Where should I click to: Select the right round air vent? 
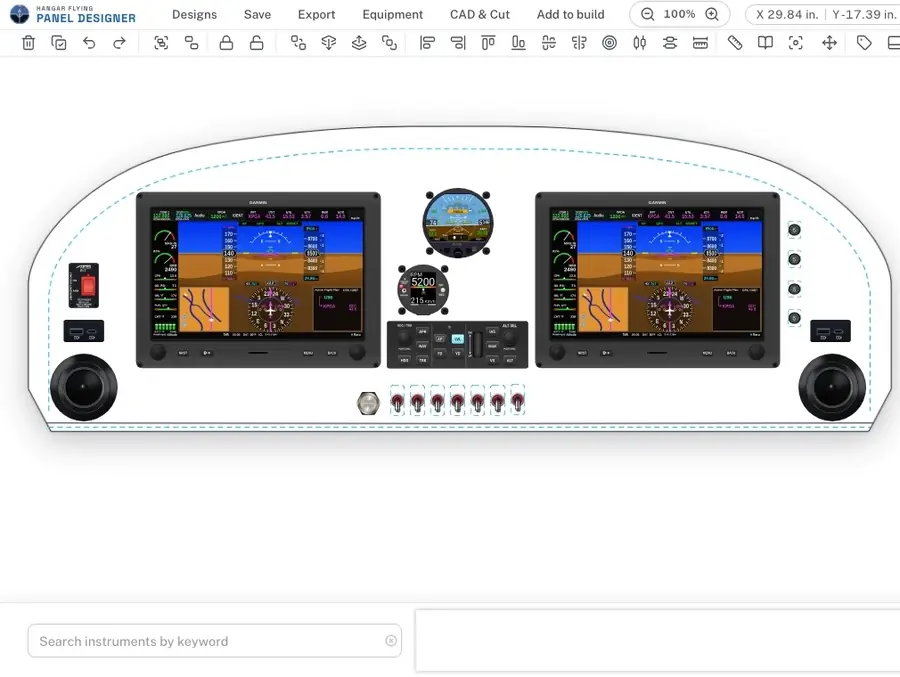(832, 387)
